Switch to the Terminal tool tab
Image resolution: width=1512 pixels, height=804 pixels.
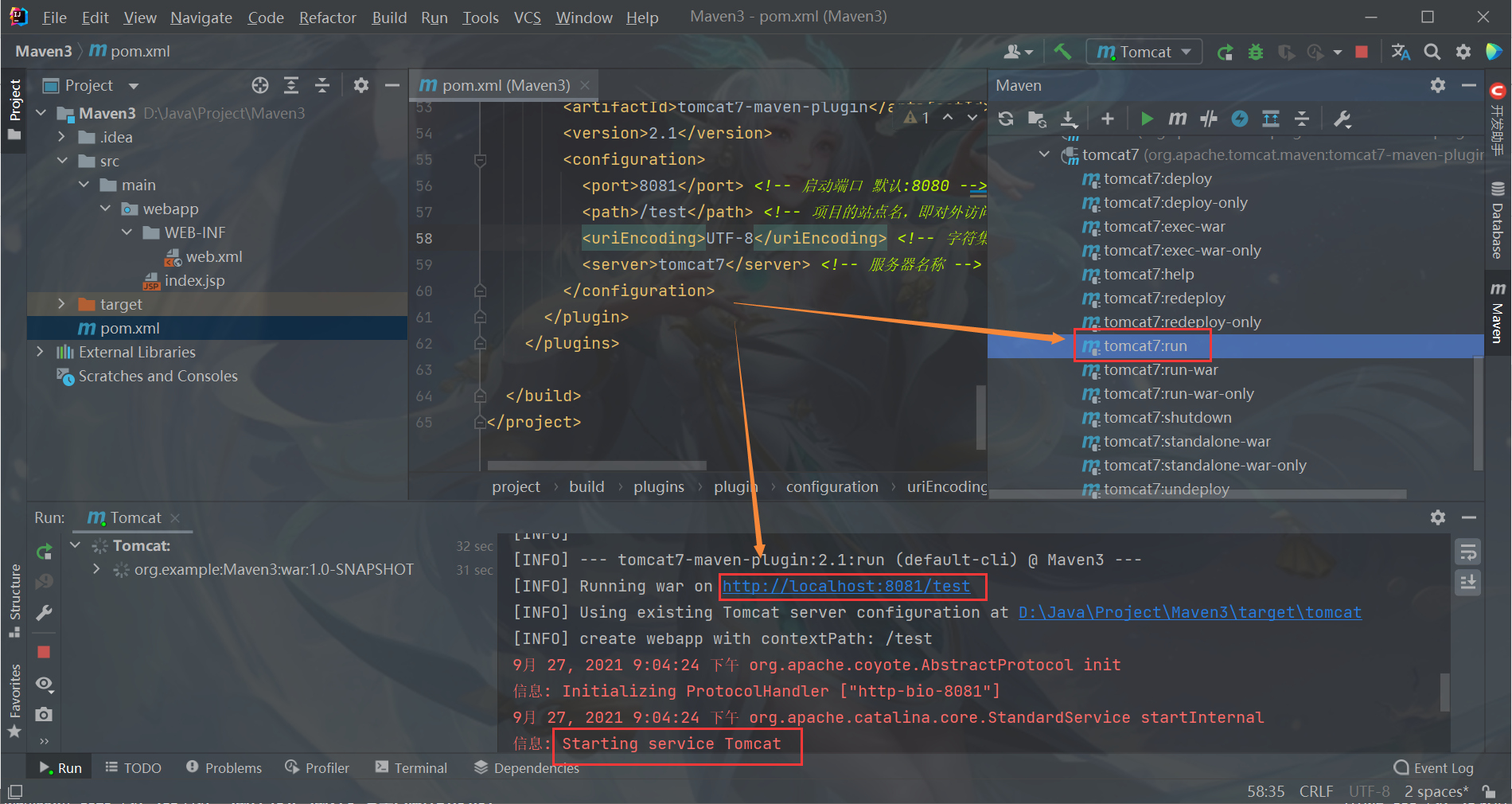[411, 768]
